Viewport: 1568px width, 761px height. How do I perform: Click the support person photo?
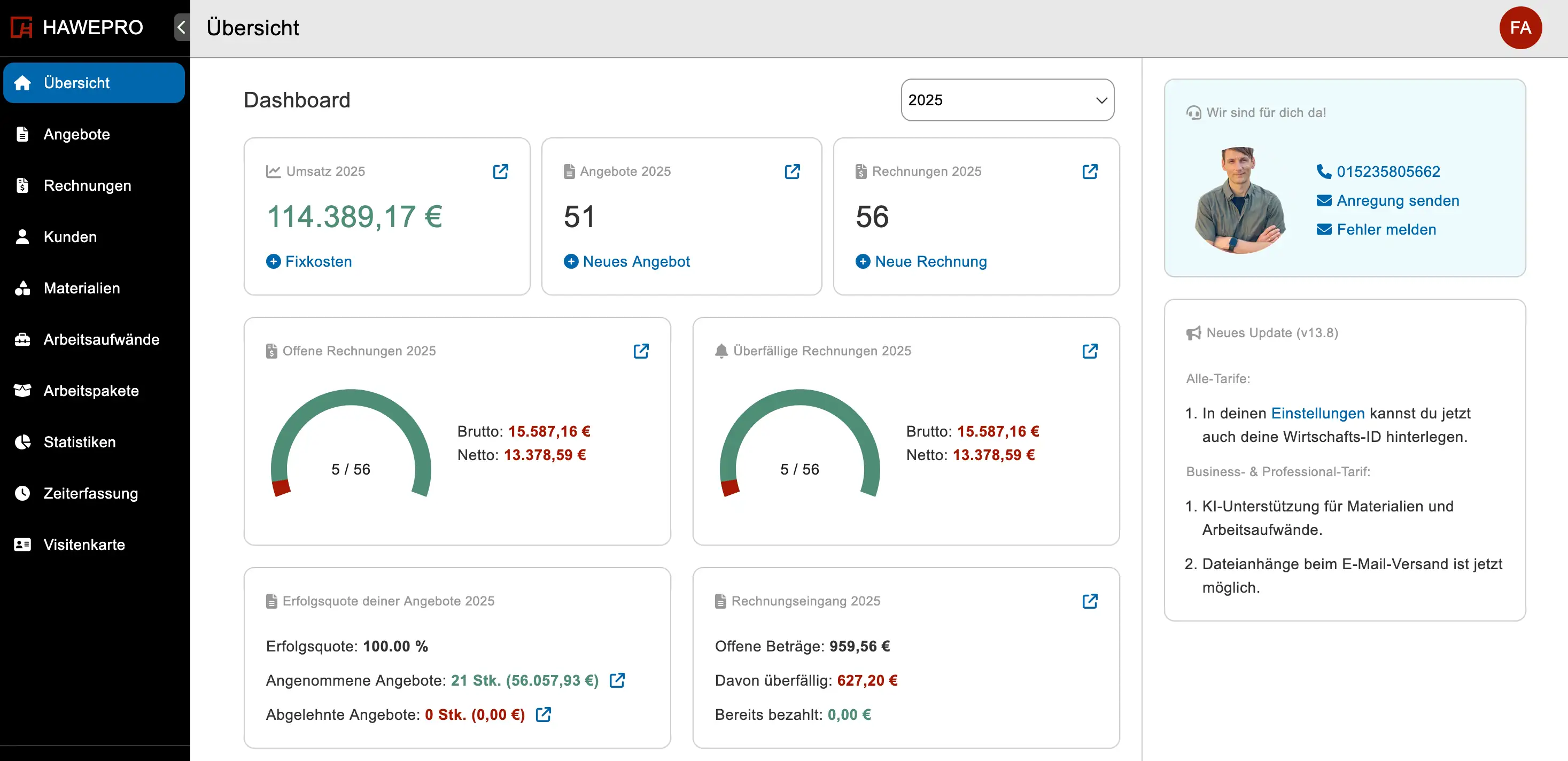[1239, 200]
